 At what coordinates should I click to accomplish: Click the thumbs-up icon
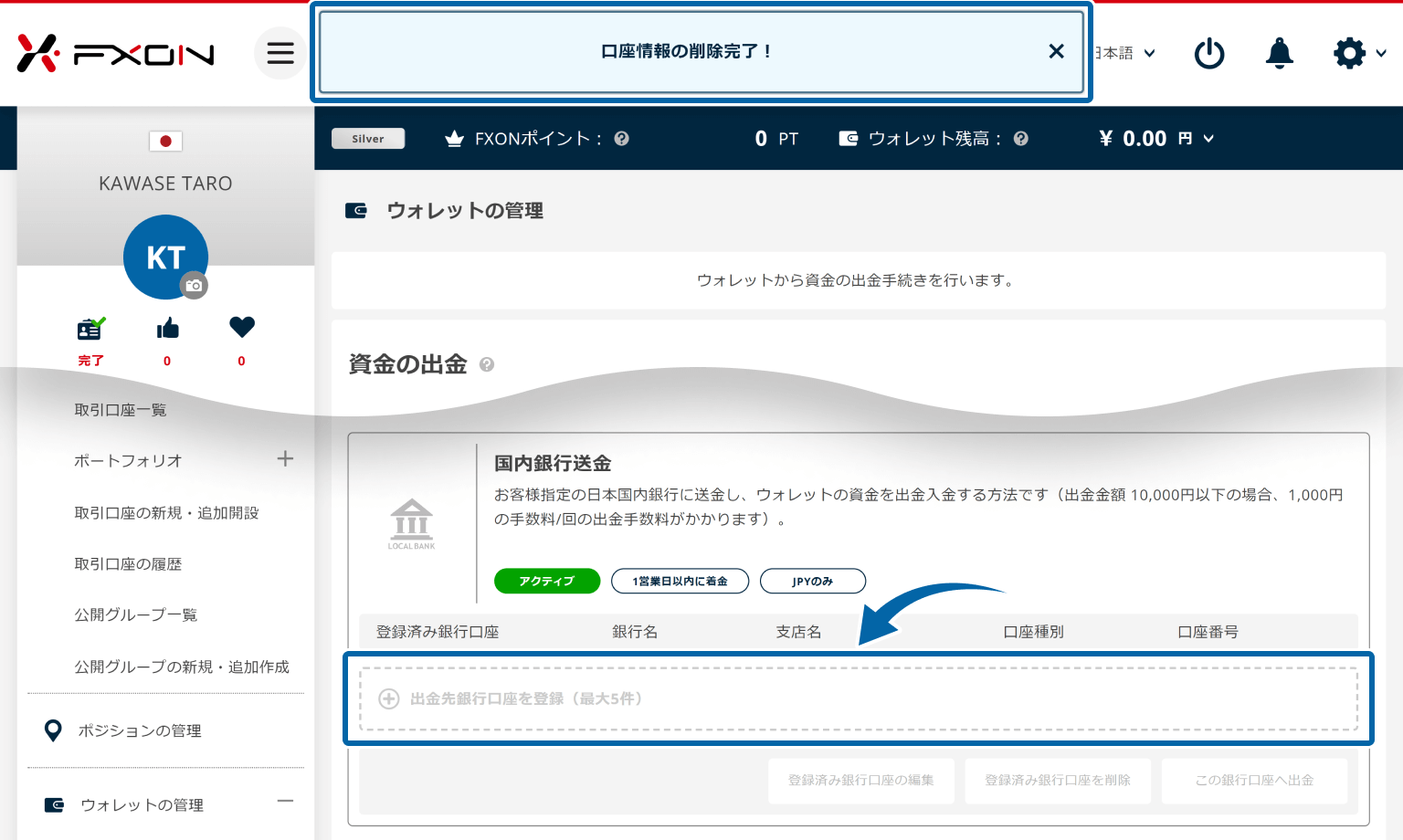coord(167,328)
